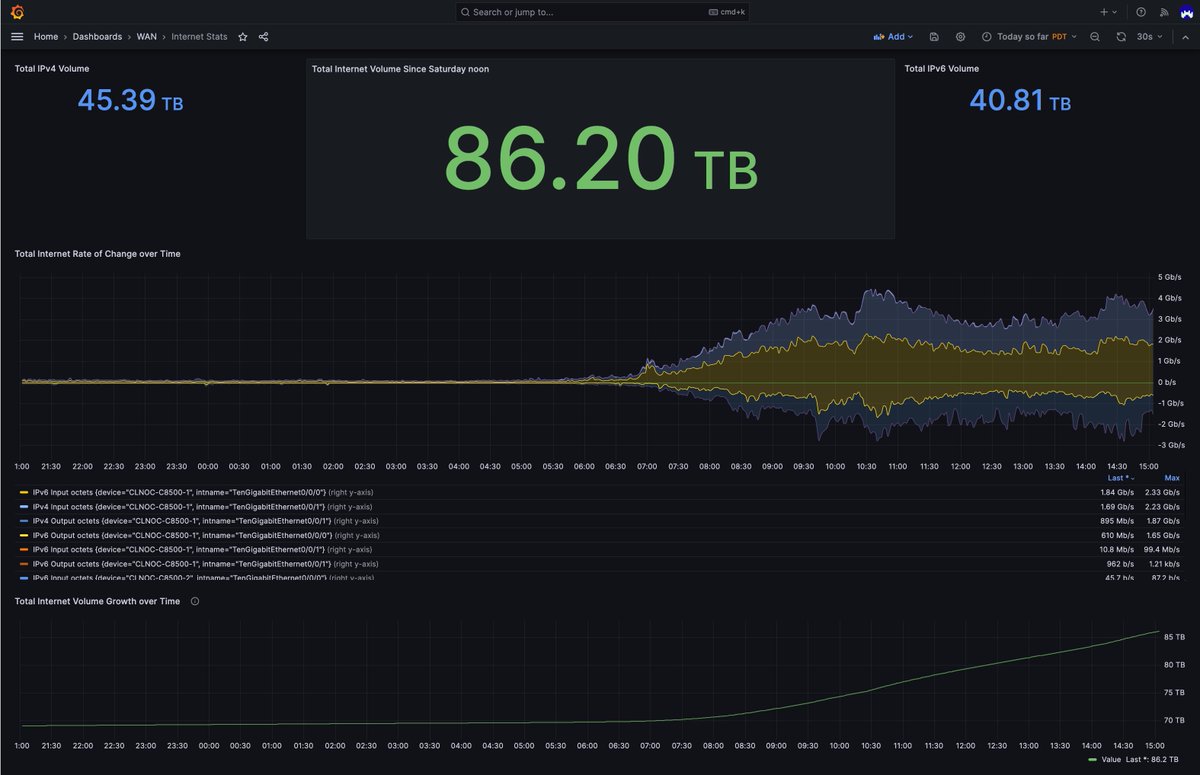Click the 1.84 Gb/s Last value
This screenshot has height=775, width=1200.
(x=1117, y=492)
